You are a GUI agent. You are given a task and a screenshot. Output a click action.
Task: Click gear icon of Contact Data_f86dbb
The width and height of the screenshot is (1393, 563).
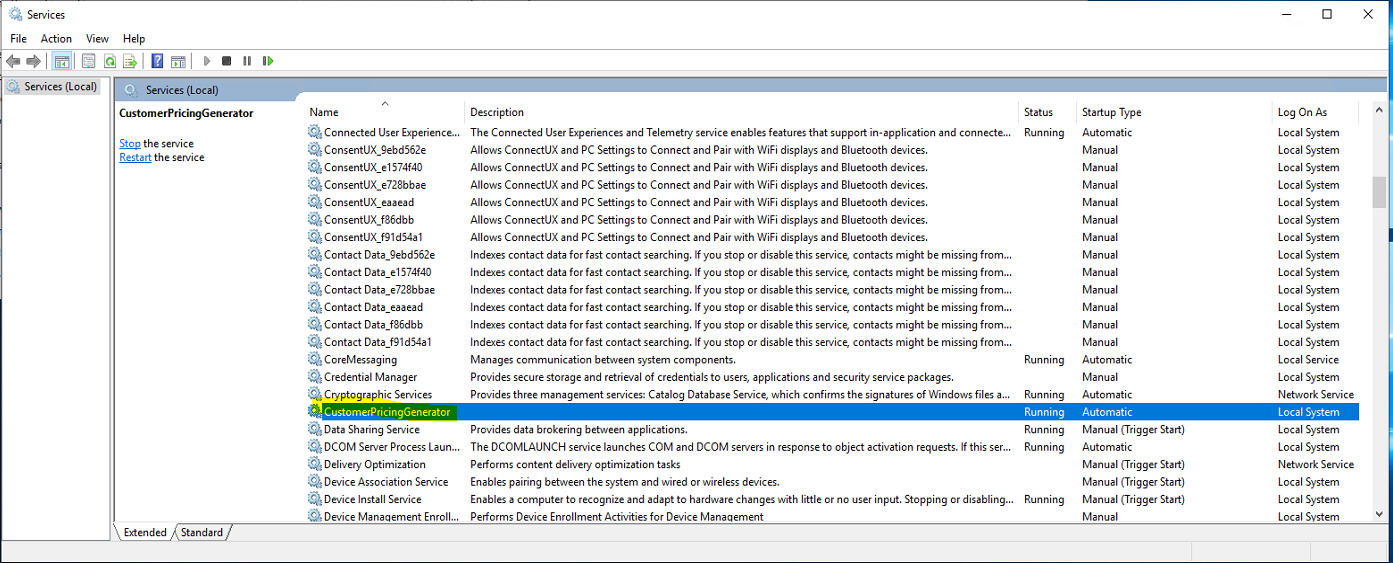point(315,324)
